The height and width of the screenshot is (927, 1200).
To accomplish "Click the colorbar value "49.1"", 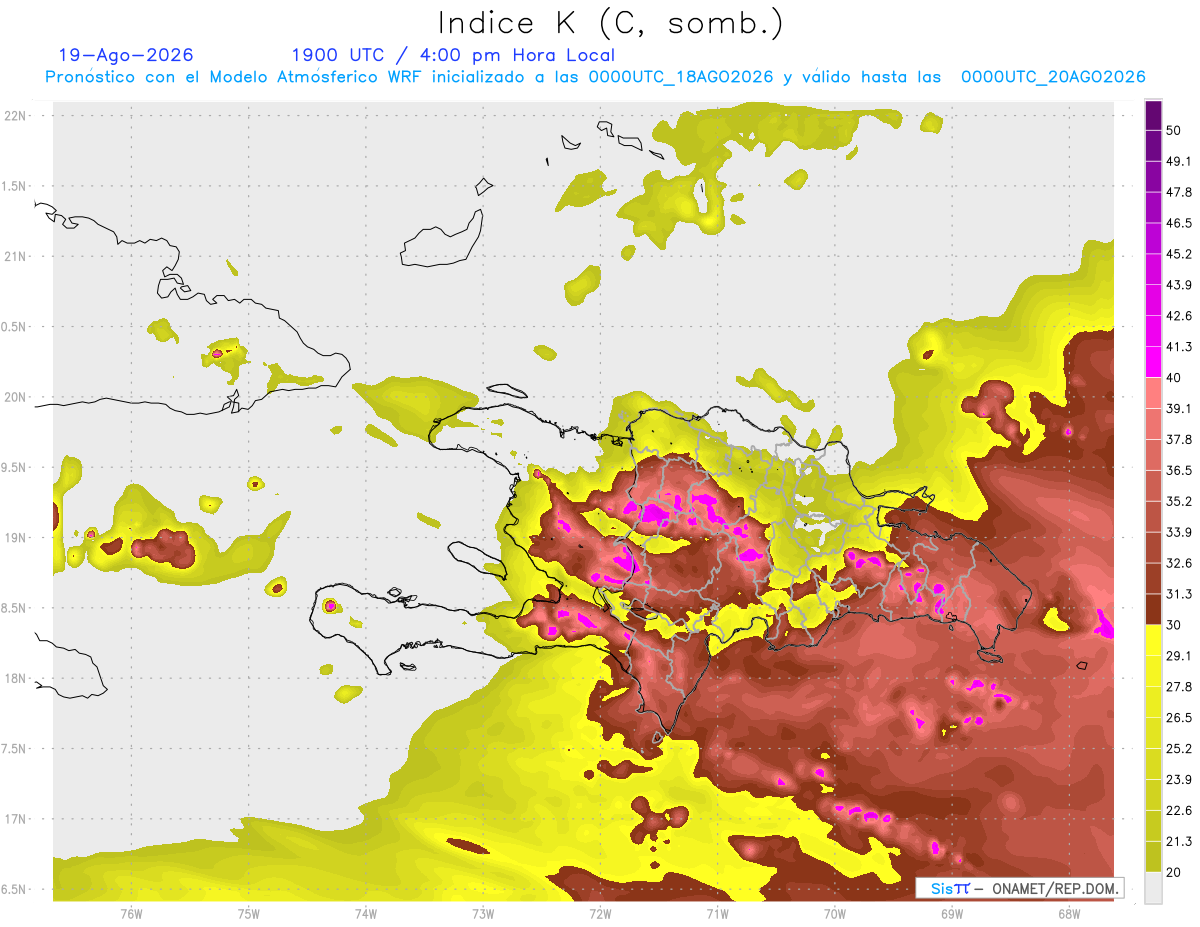I will (x=1179, y=161).
